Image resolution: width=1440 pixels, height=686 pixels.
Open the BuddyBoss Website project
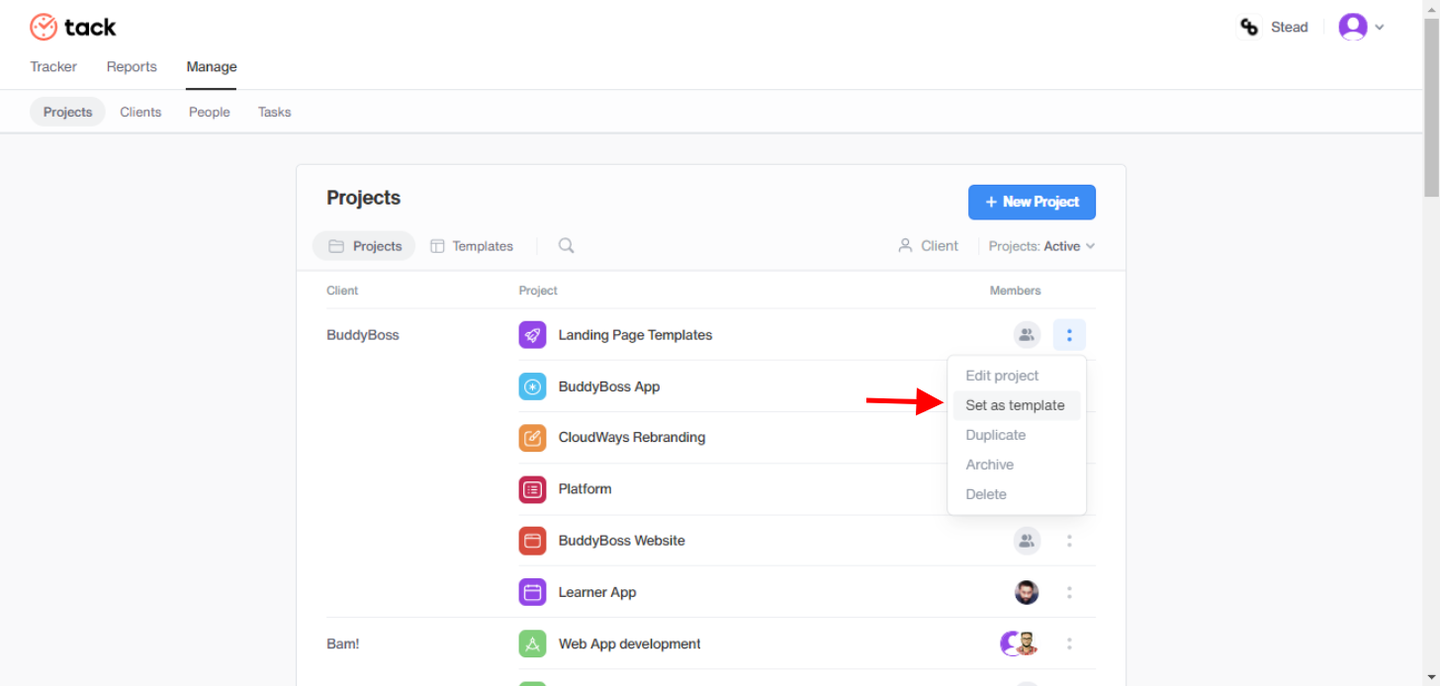[622, 541]
